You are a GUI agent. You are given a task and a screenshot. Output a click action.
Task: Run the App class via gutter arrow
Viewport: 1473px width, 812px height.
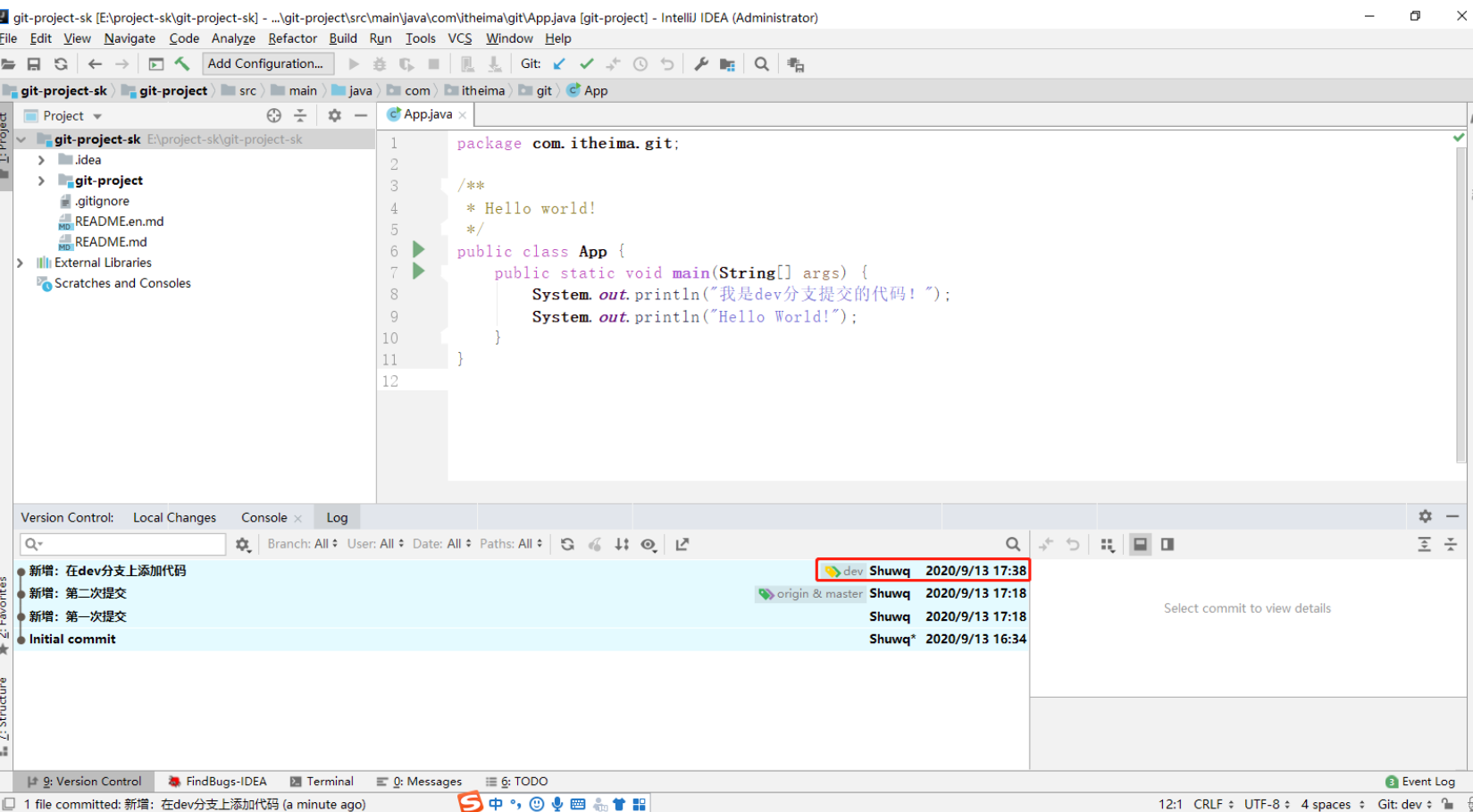click(418, 250)
